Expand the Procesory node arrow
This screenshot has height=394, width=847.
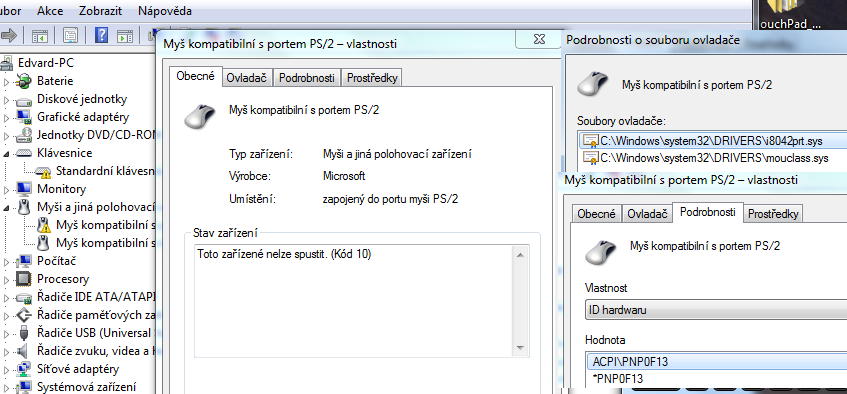7,279
